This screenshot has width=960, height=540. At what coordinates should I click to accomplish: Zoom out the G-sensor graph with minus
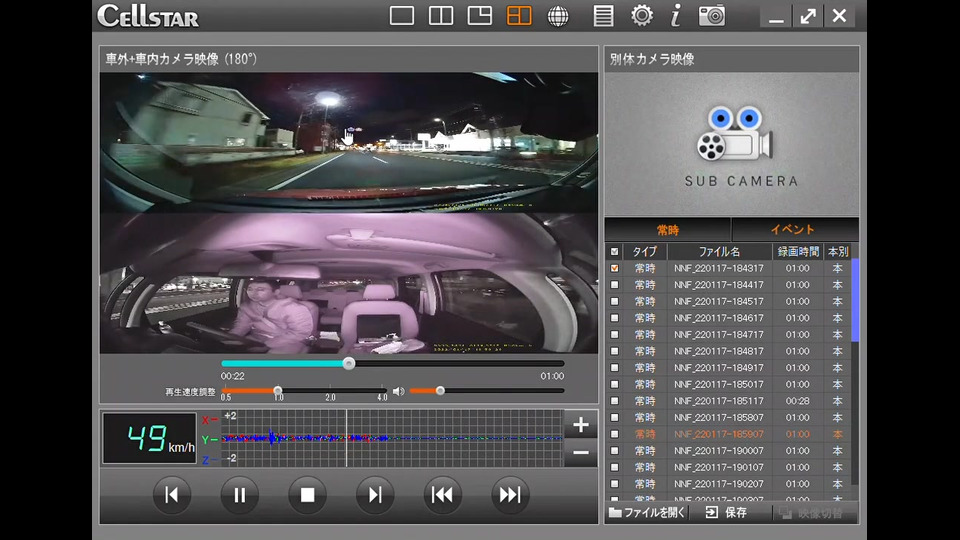click(581, 453)
